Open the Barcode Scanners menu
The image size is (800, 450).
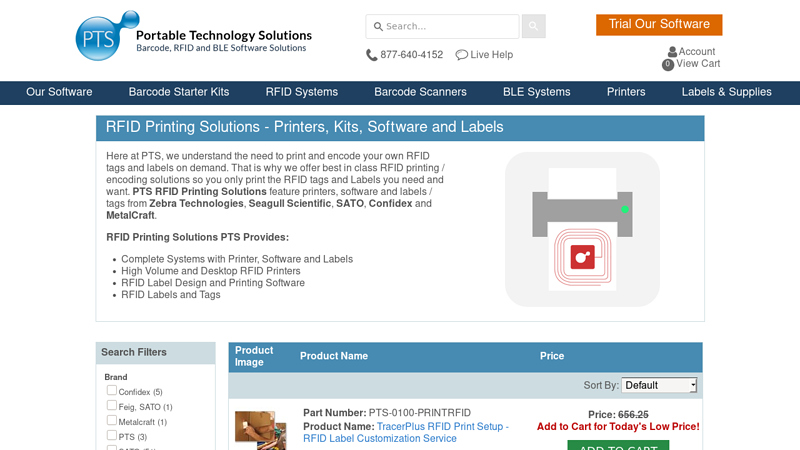[420, 92]
